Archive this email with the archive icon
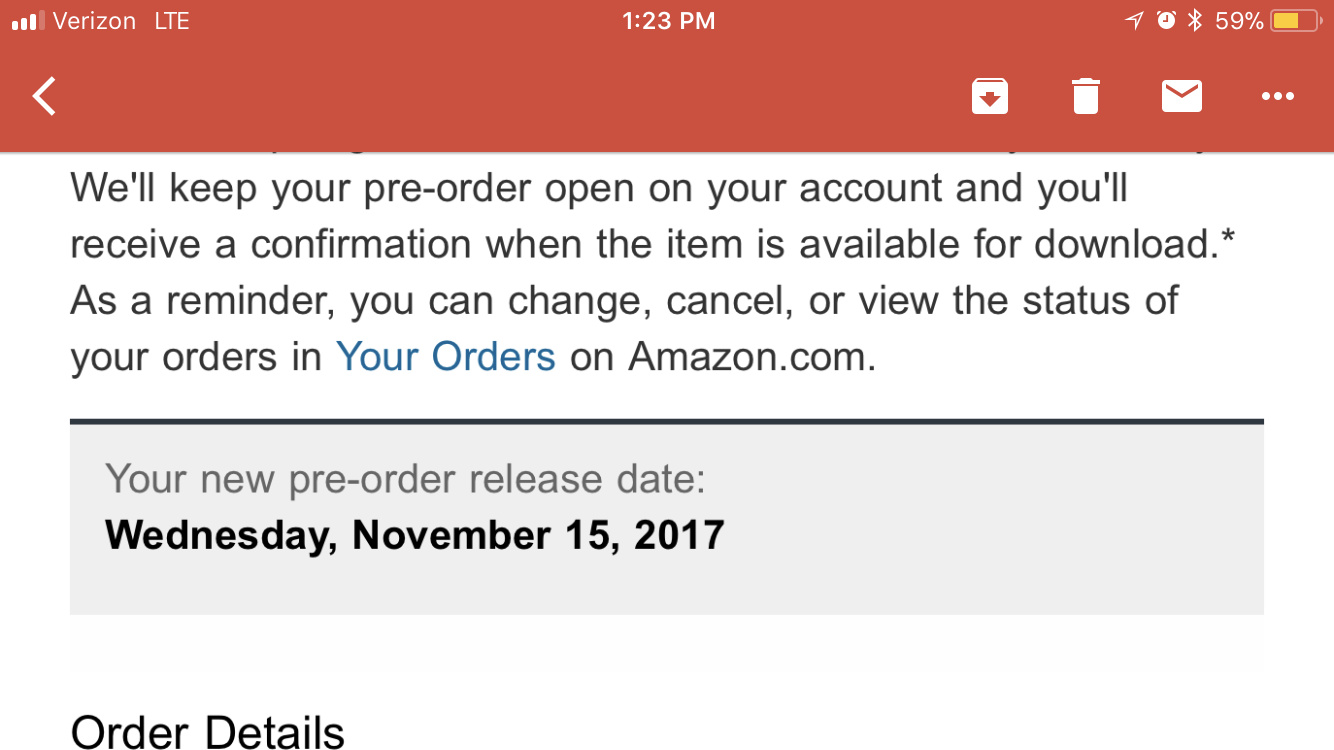Viewport: 1334px width, 750px height. (x=989, y=96)
